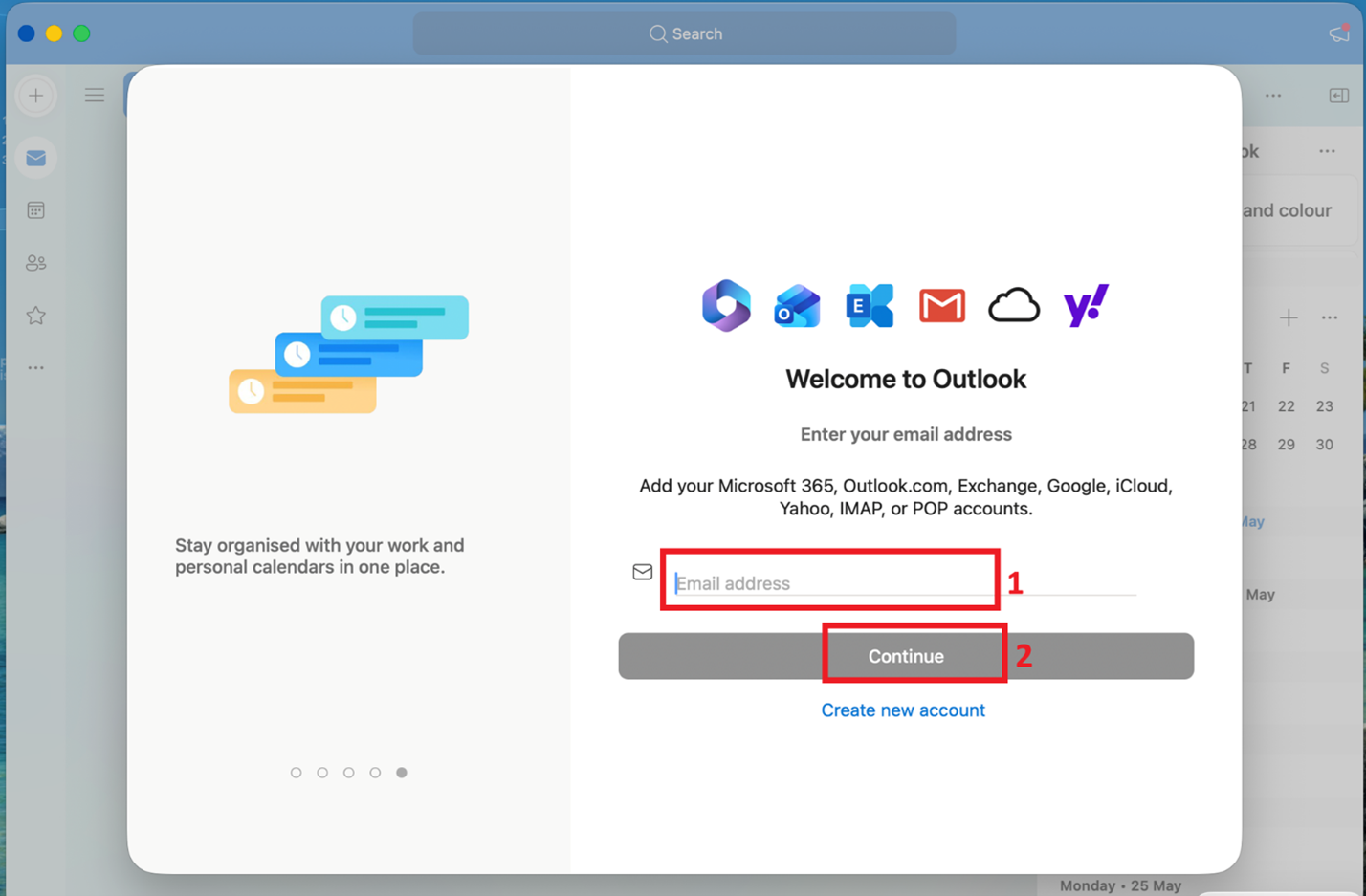
Task: Click the Gmail logo icon
Action: [942, 306]
